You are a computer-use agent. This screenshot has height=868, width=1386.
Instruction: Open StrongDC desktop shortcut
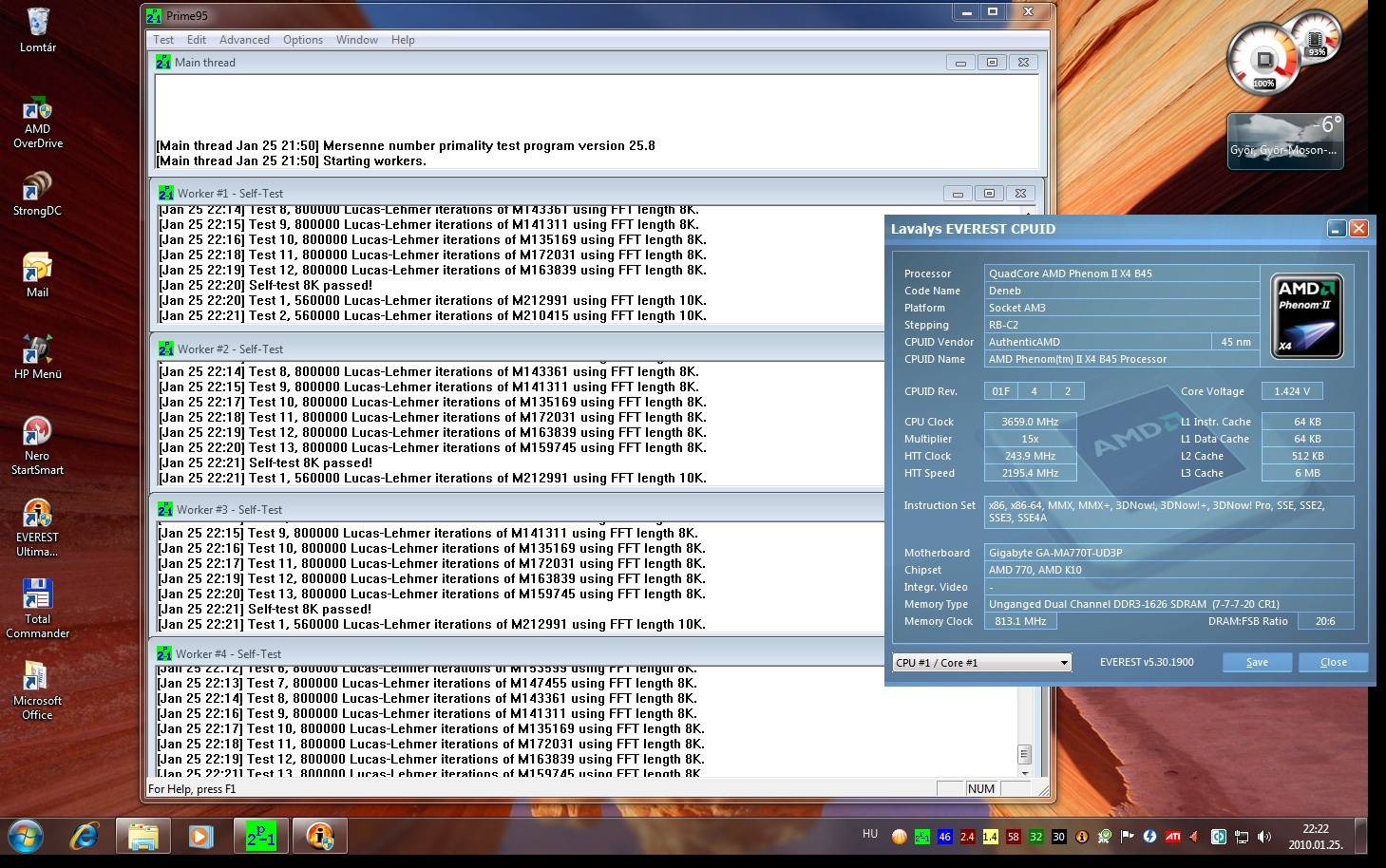click(x=38, y=195)
